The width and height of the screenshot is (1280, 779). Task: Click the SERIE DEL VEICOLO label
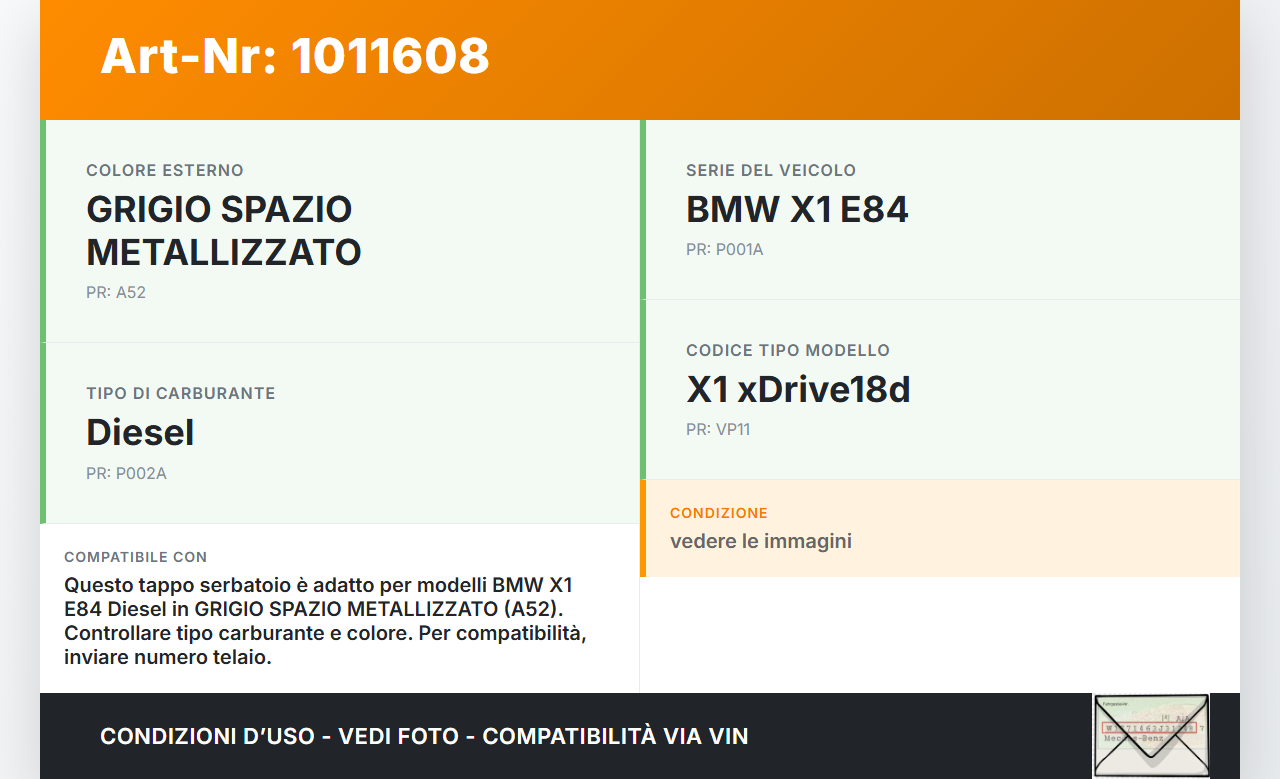pyautogui.click(x=771, y=171)
